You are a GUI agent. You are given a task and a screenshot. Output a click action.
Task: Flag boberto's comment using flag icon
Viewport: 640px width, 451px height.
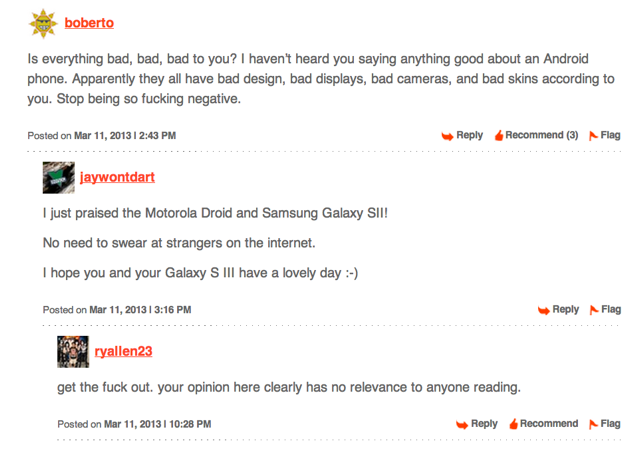(x=593, y=136)
